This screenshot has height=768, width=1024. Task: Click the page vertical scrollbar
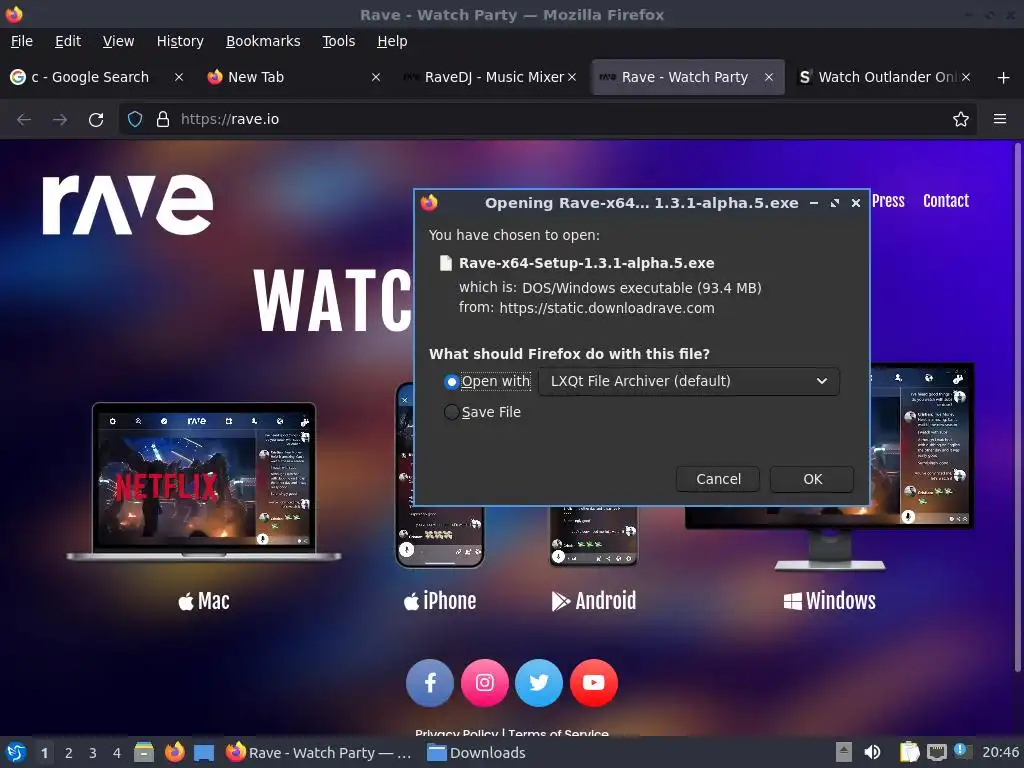(x=1017, y=407)
